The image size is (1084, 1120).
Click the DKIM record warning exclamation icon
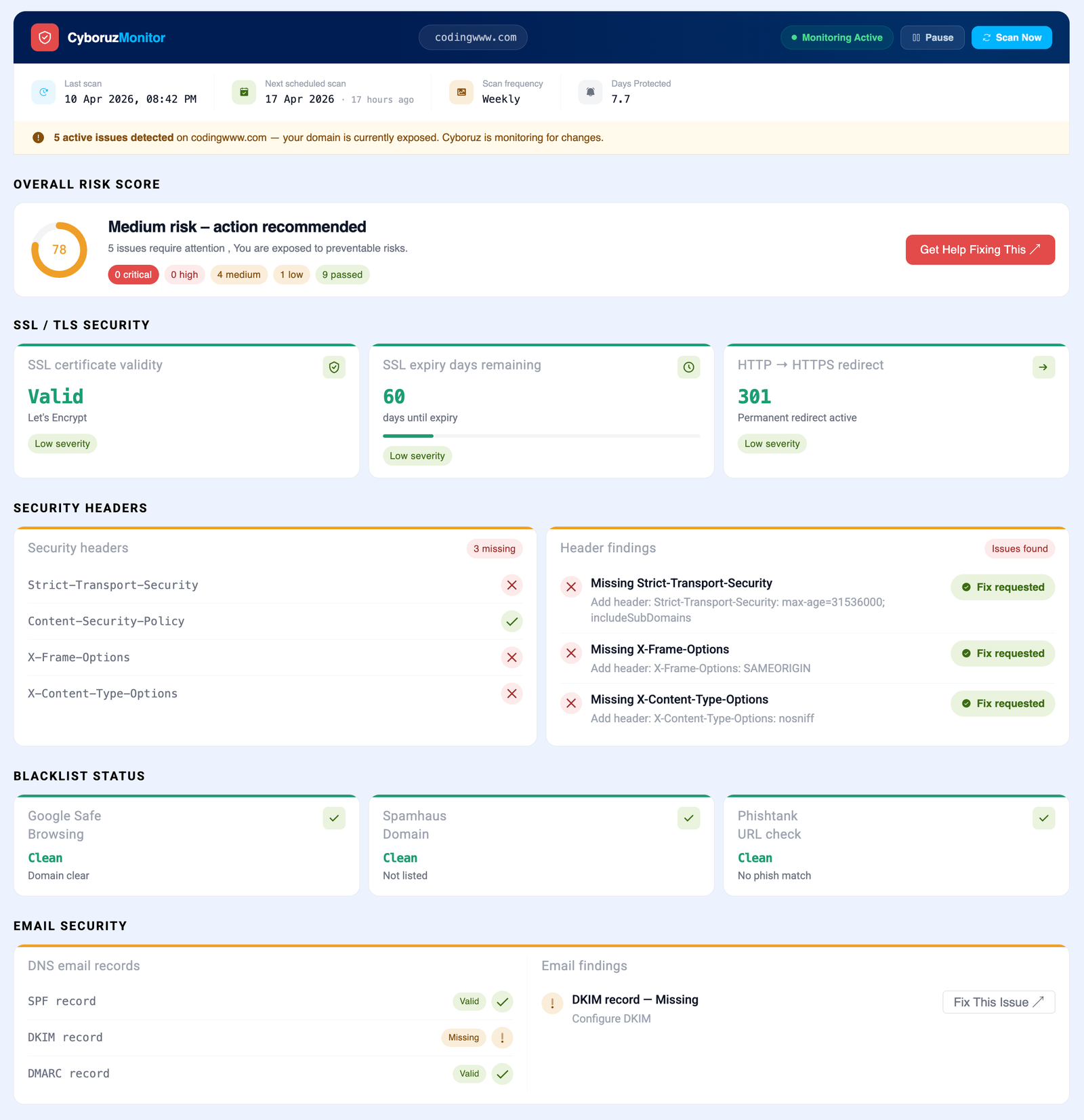coord(502,1037)
